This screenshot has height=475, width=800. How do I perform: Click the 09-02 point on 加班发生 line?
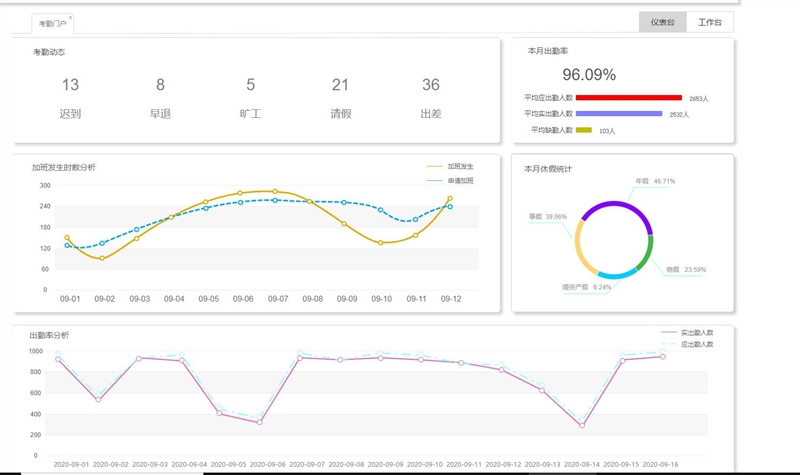click(x=101, y=258)
